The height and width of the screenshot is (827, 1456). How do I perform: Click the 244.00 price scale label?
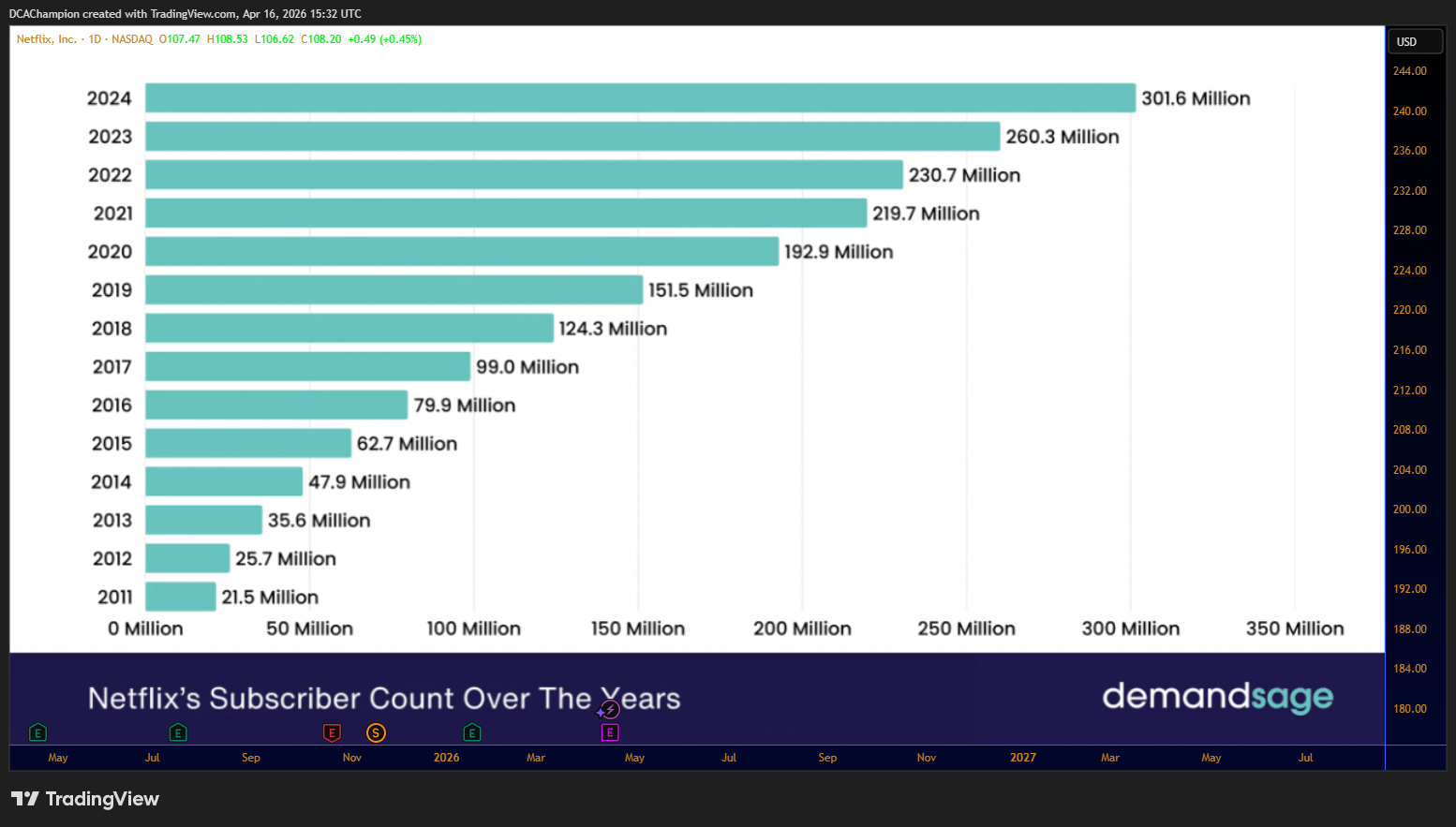point(1410,71)
